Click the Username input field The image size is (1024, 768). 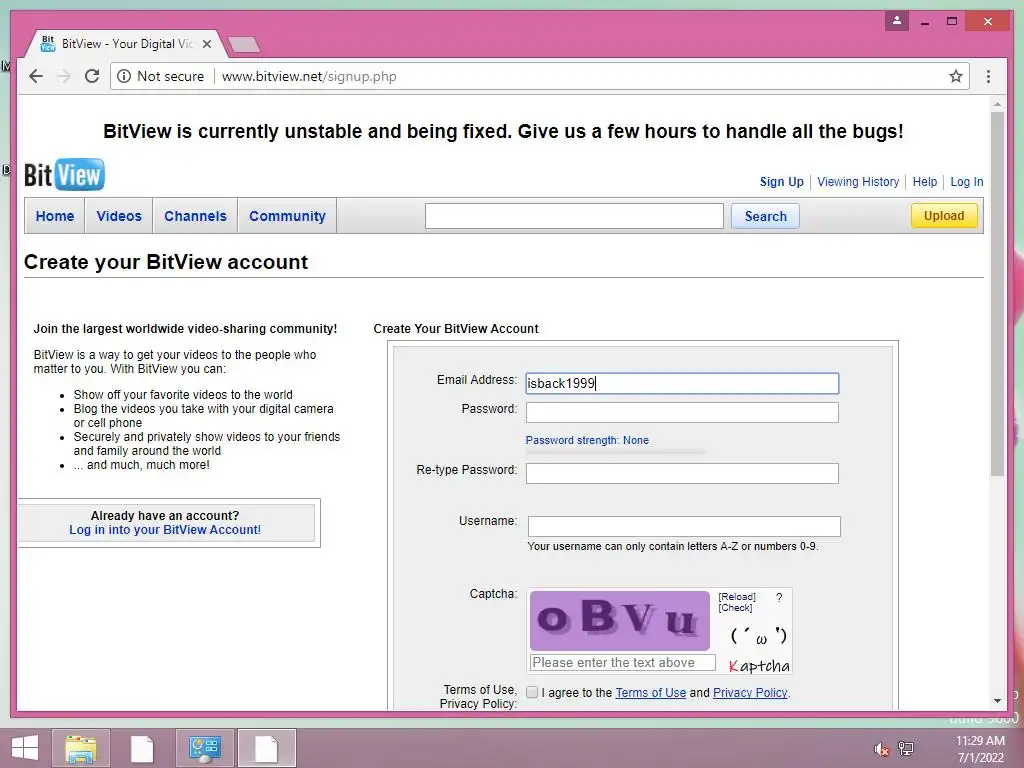(x=684, y=526)
